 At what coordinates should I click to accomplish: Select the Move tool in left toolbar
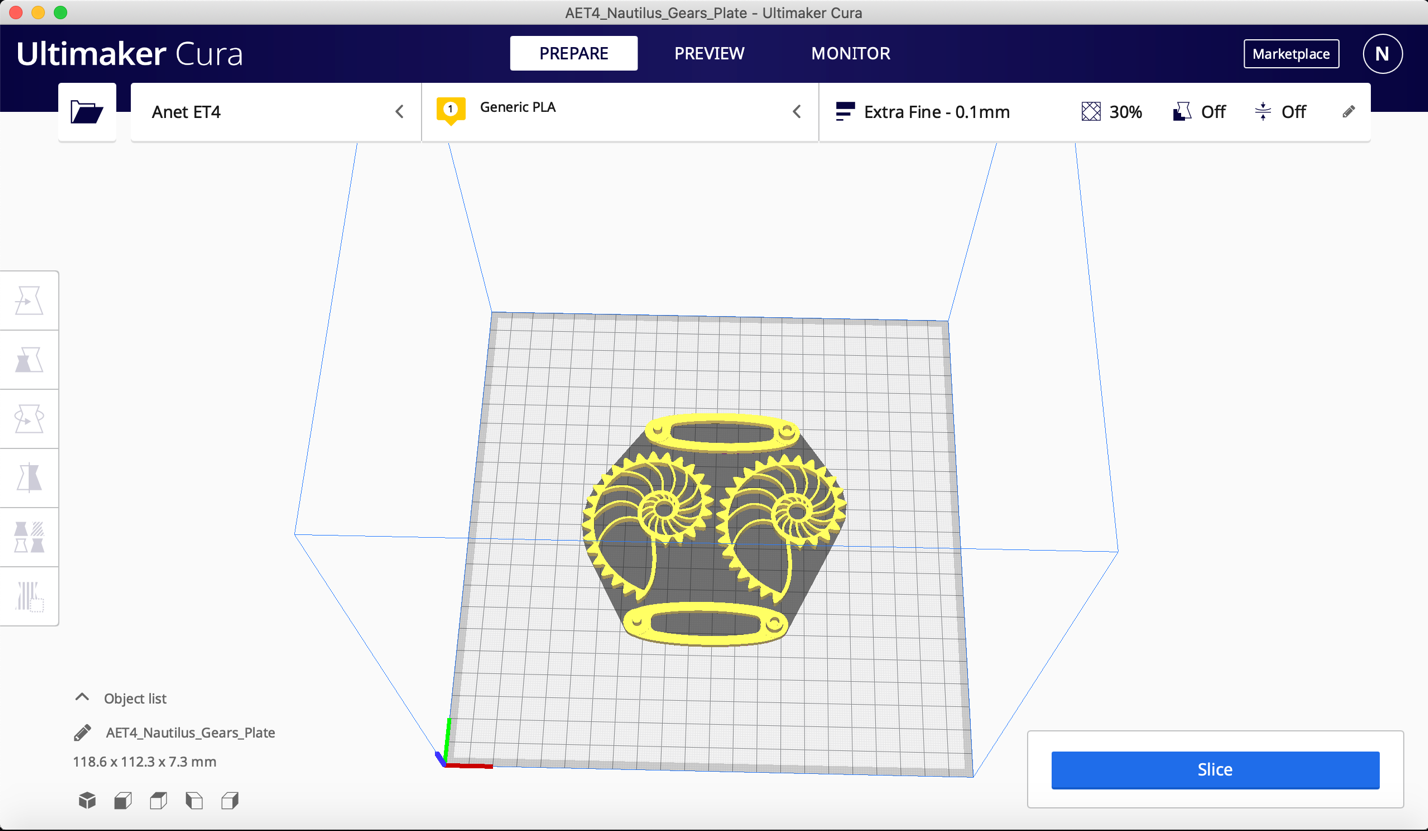click(x=29, y=301)
